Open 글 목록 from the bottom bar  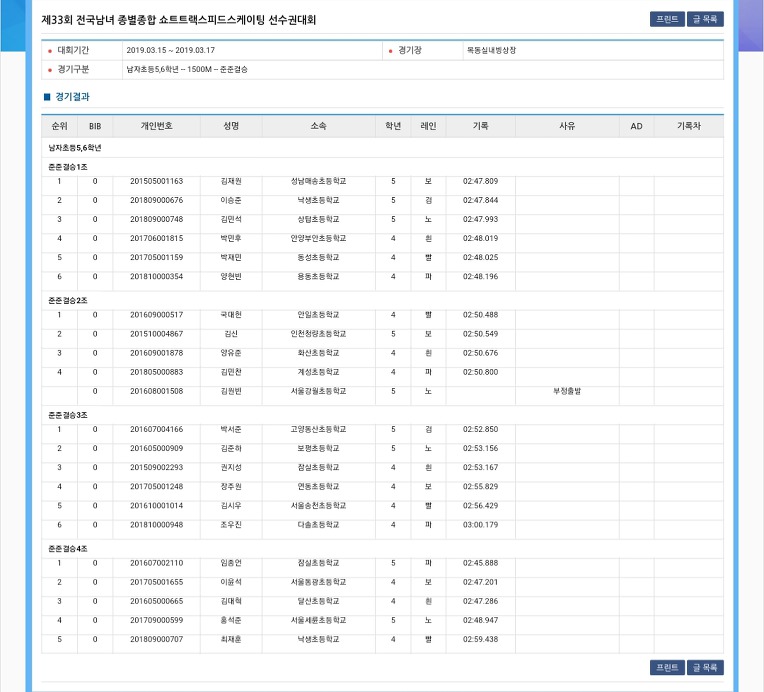click(705, 667)
